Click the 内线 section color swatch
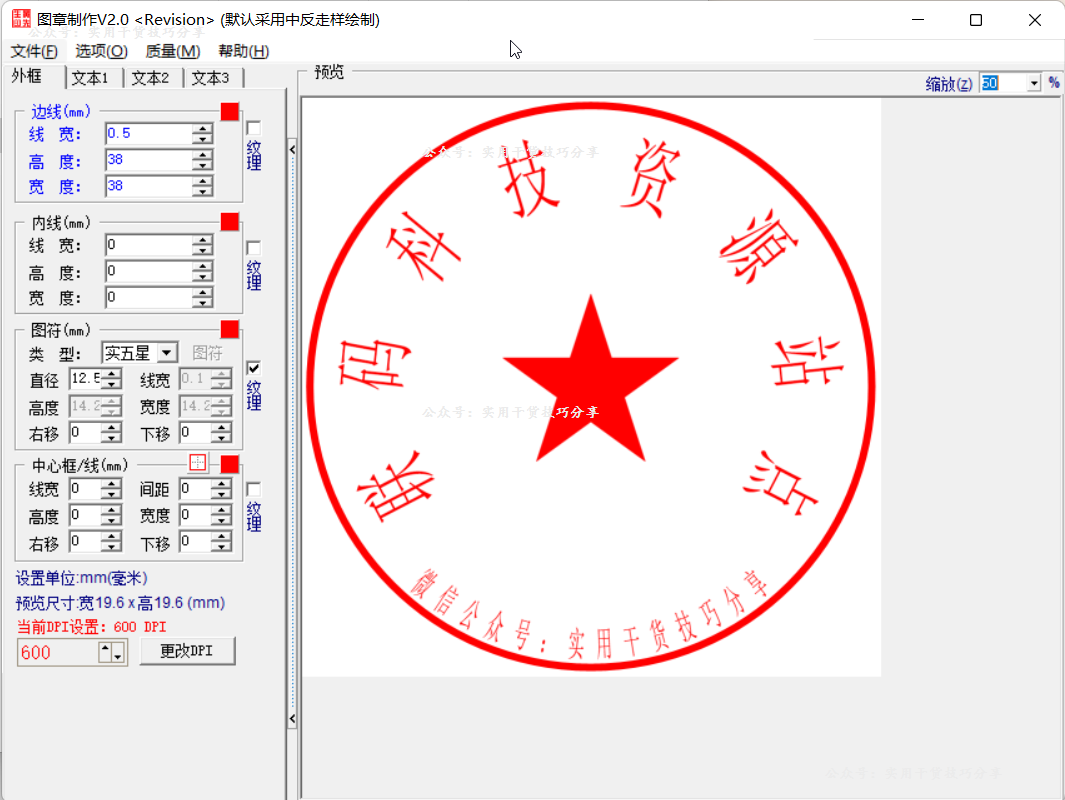This screenshot has width=1065, height=800. pyautogui.click(x=229, y=221)
